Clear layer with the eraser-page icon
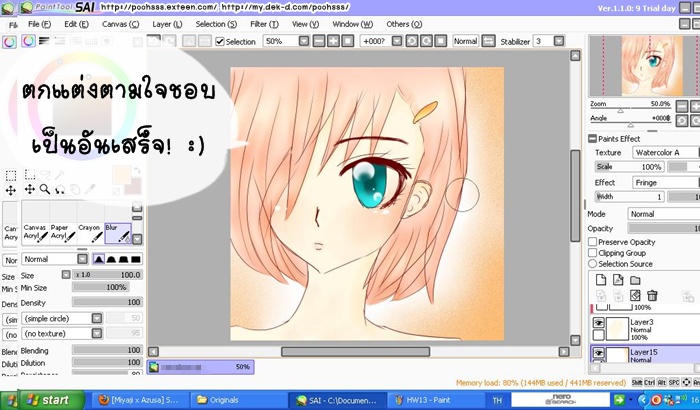The image size is (700, 410). click(x=635, y=295)
